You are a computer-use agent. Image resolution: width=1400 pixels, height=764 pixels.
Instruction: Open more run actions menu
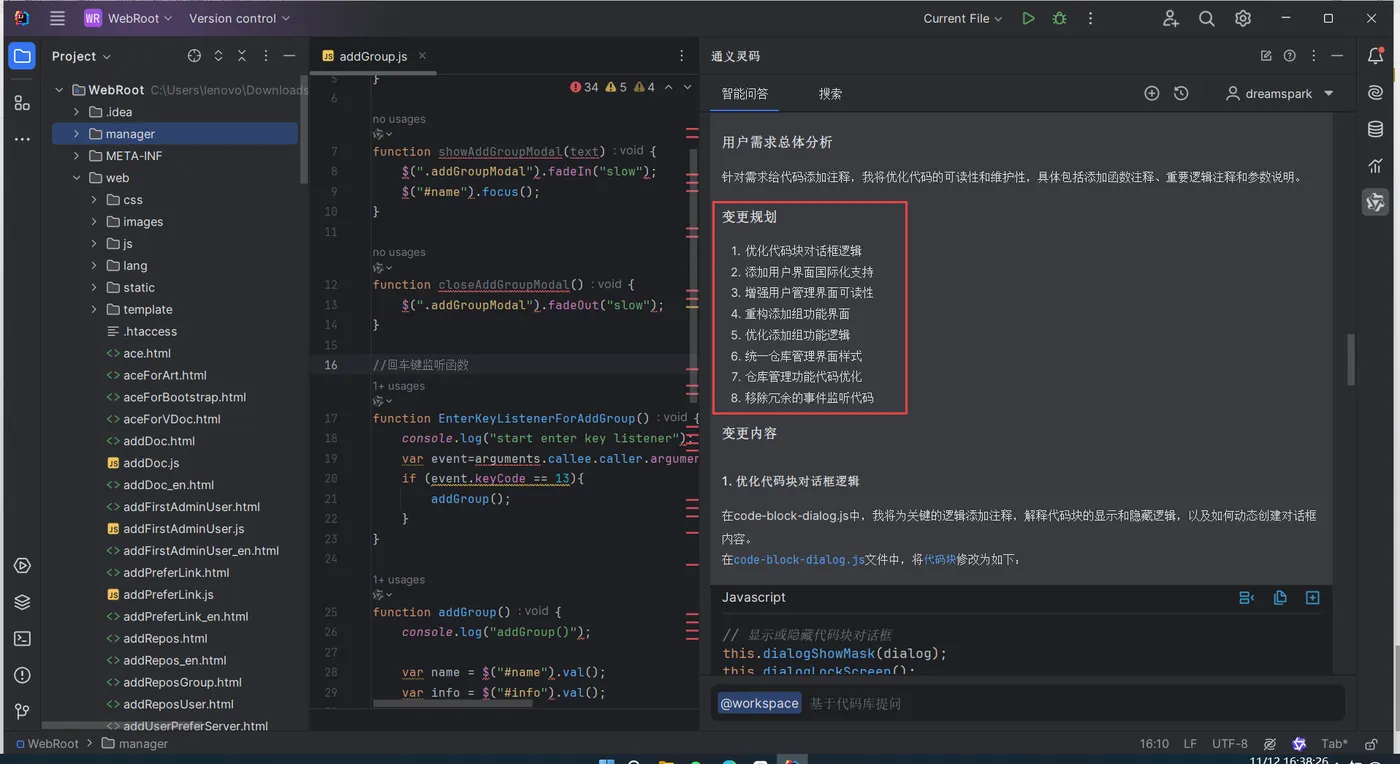[1091, 18]
